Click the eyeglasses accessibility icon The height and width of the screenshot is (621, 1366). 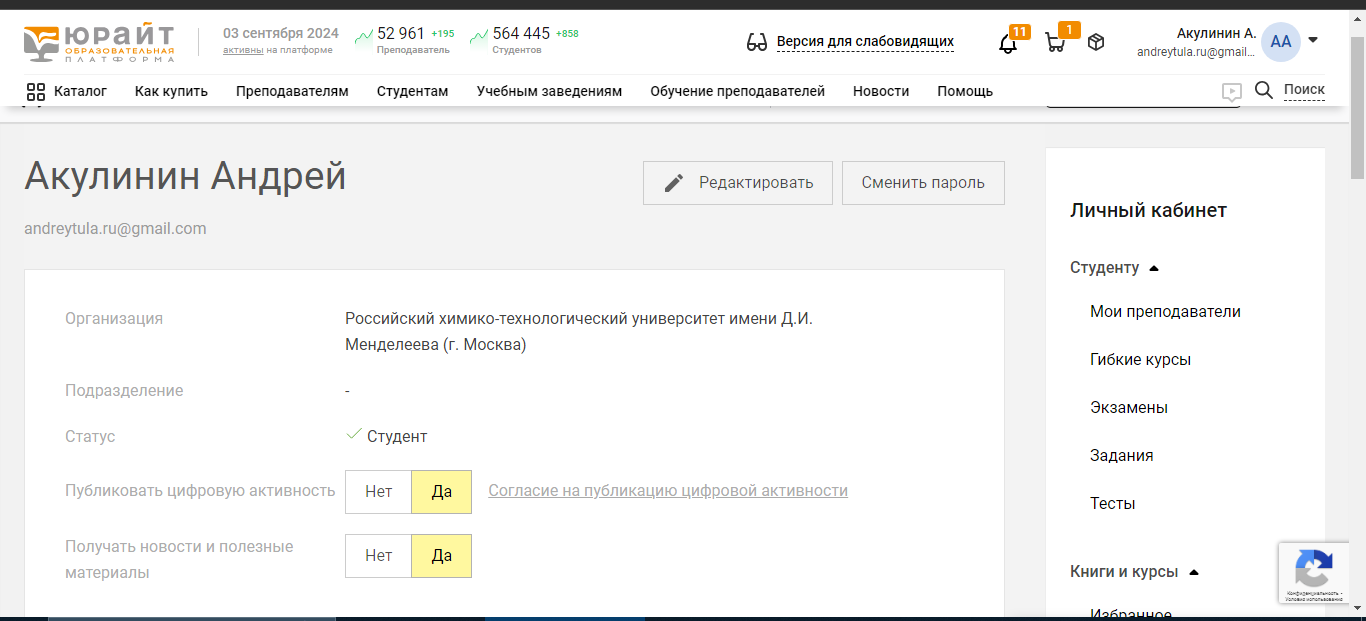click(757, 42)
